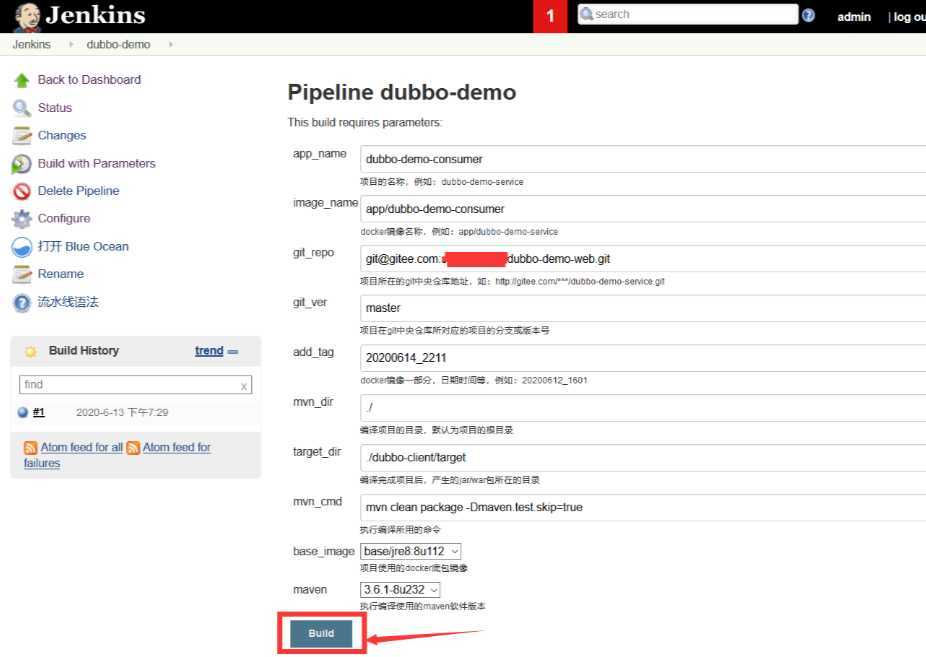Click the Atom feed for failures RSS icon

pos(133,448)
